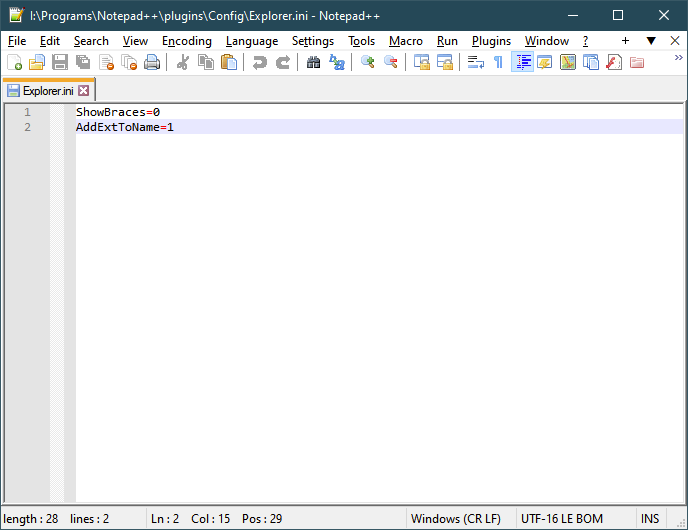Paste from clipboard with Paste icon
The width and height of the screenshot is (688, 530).
click(229, 62)
